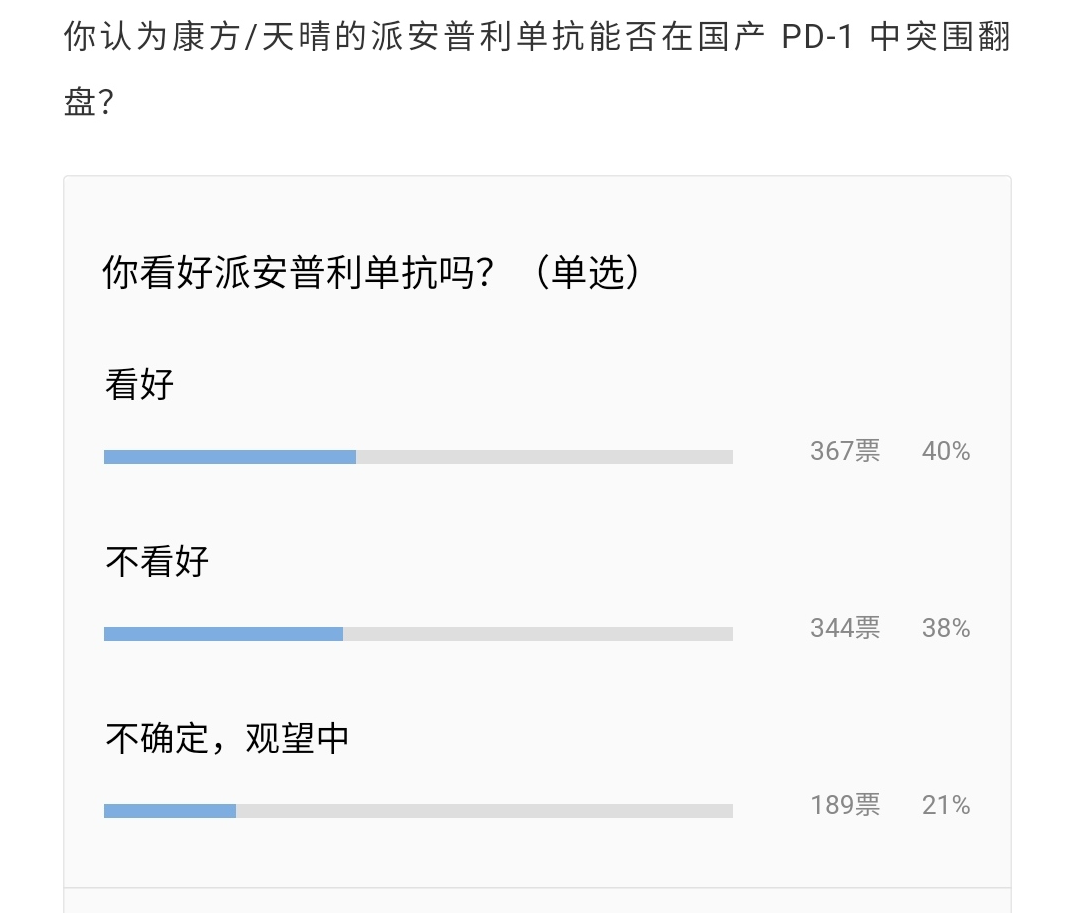
Task: Click the poll title 你看好派安普利单抗吗？
Action: 299,273
